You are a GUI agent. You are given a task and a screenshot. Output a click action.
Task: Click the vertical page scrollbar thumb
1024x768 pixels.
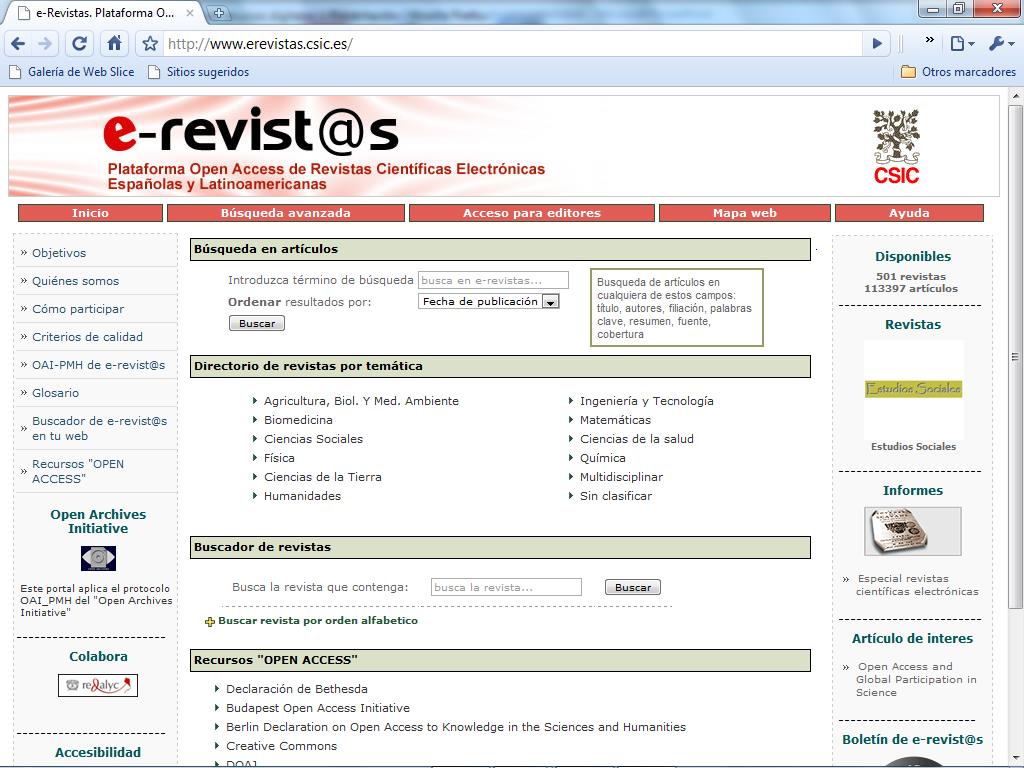[x=1014, y=356]
